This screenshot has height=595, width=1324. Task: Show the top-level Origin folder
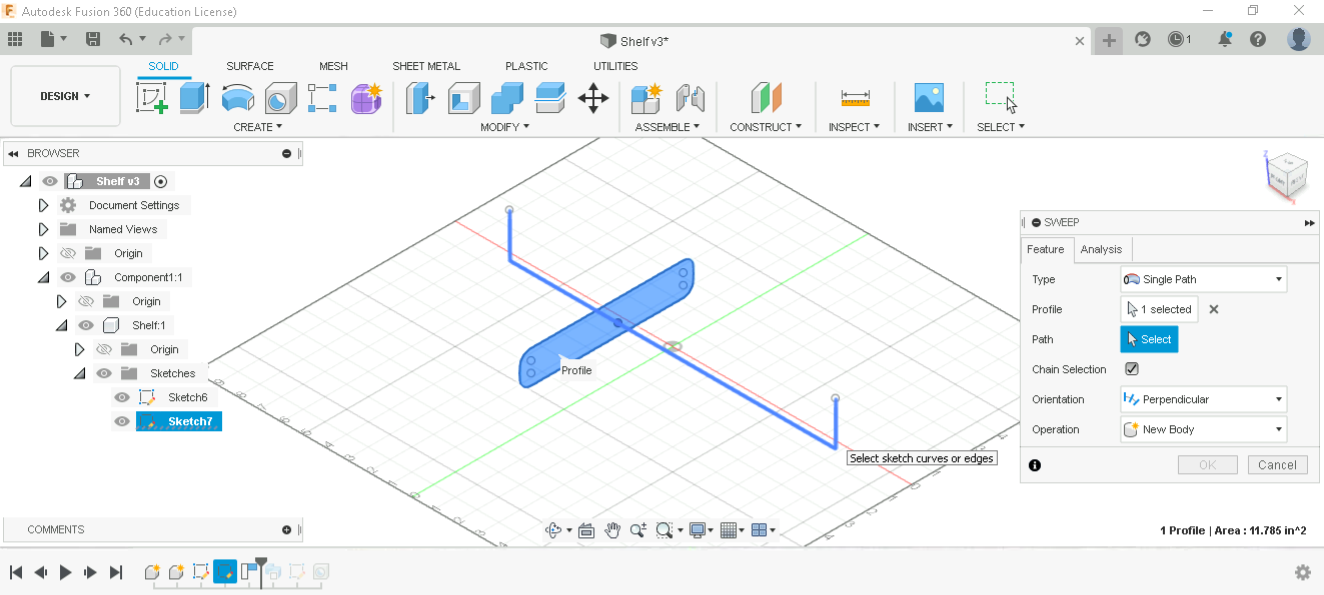click(x=68, y=253)
